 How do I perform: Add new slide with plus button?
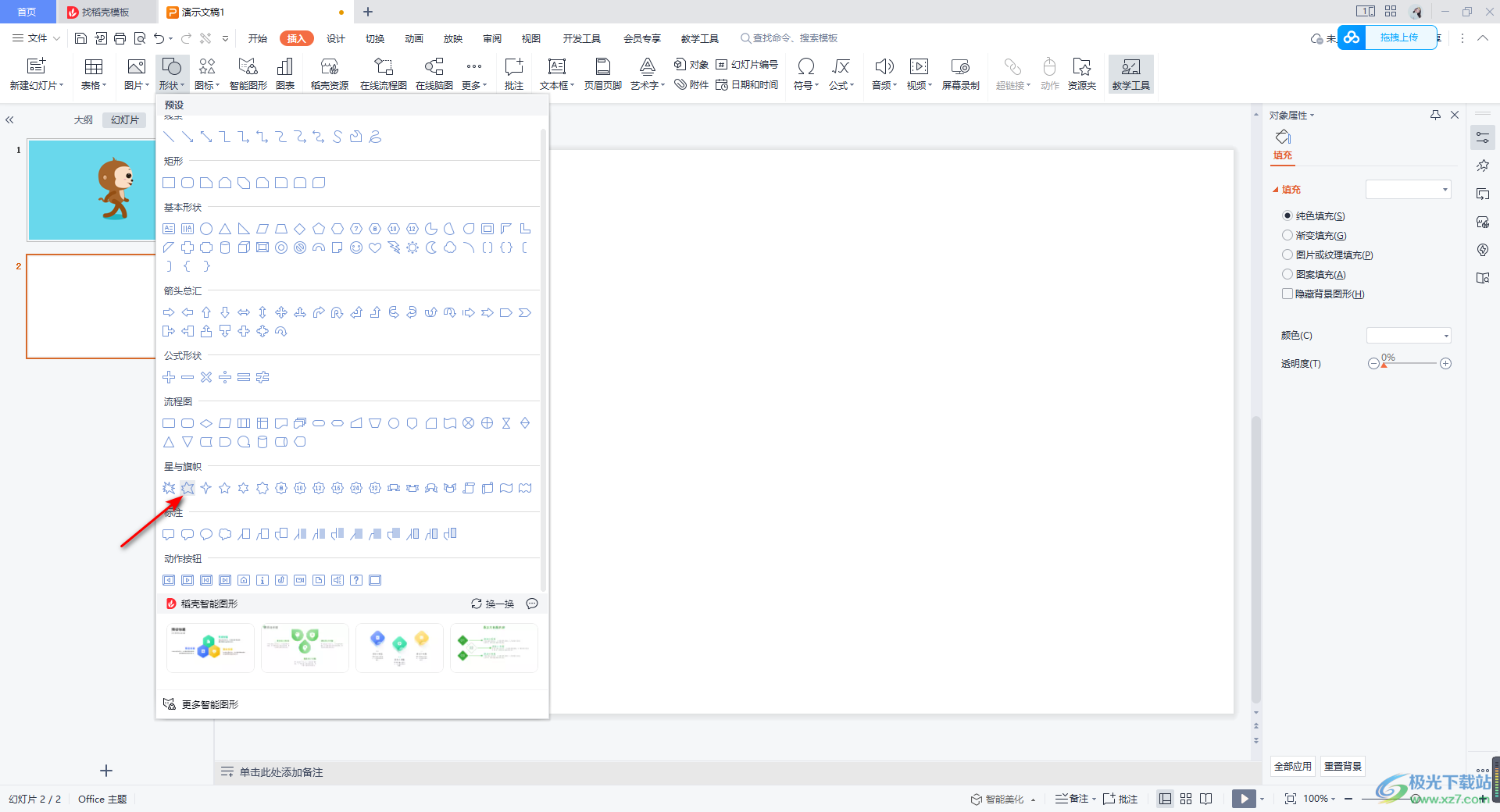tap(106, 771)
